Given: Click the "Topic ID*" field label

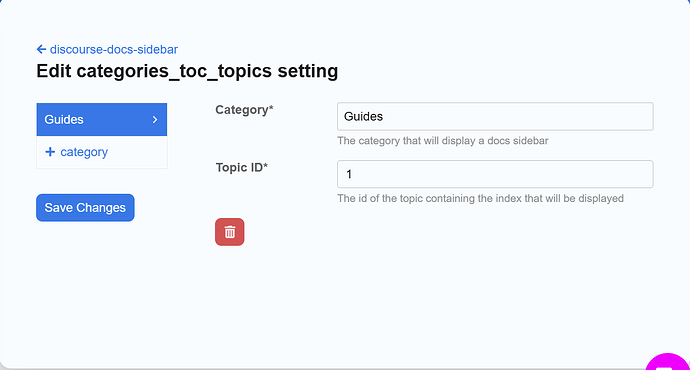Looking at the screenshot, I should [x=242, y=168].
